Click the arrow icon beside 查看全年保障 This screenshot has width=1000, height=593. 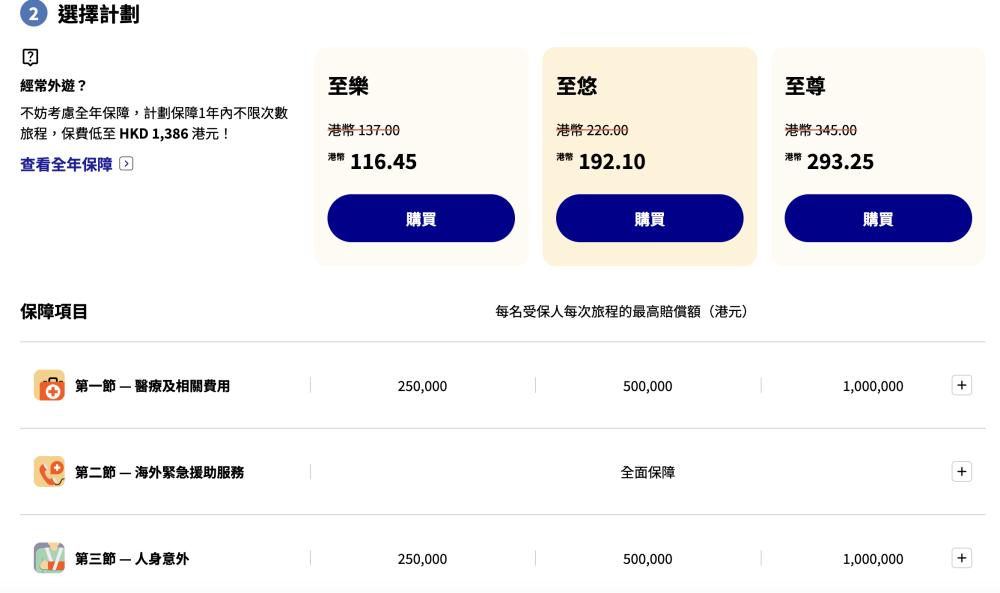[x=126, y=164]
